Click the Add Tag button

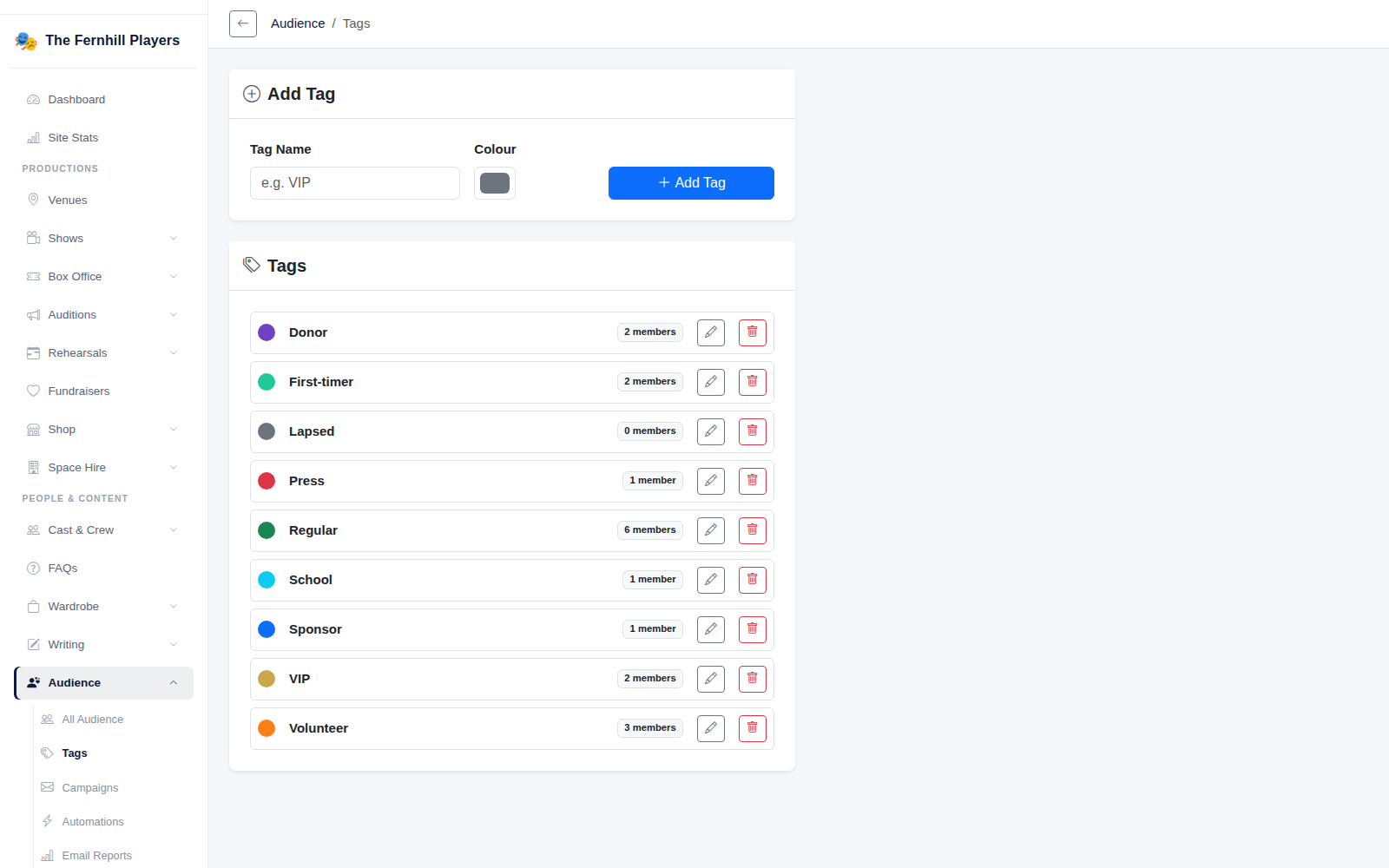691,183
